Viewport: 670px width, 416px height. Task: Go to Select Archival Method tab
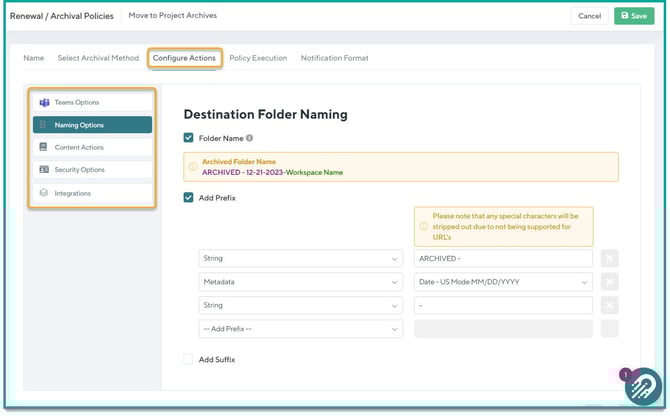[x=98, y=58]
